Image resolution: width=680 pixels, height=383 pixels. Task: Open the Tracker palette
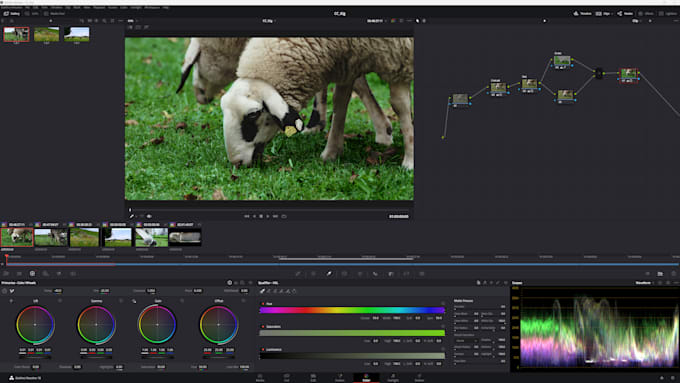360,274
